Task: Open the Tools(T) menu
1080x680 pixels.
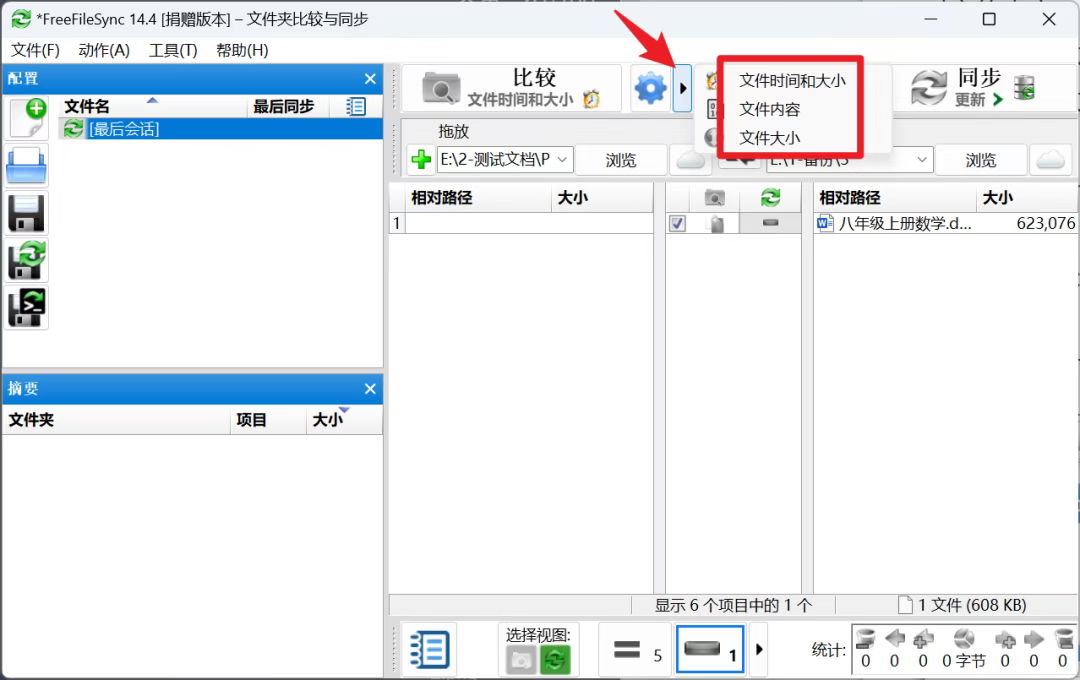Action: pyautogui.click(x=173, y=50)
